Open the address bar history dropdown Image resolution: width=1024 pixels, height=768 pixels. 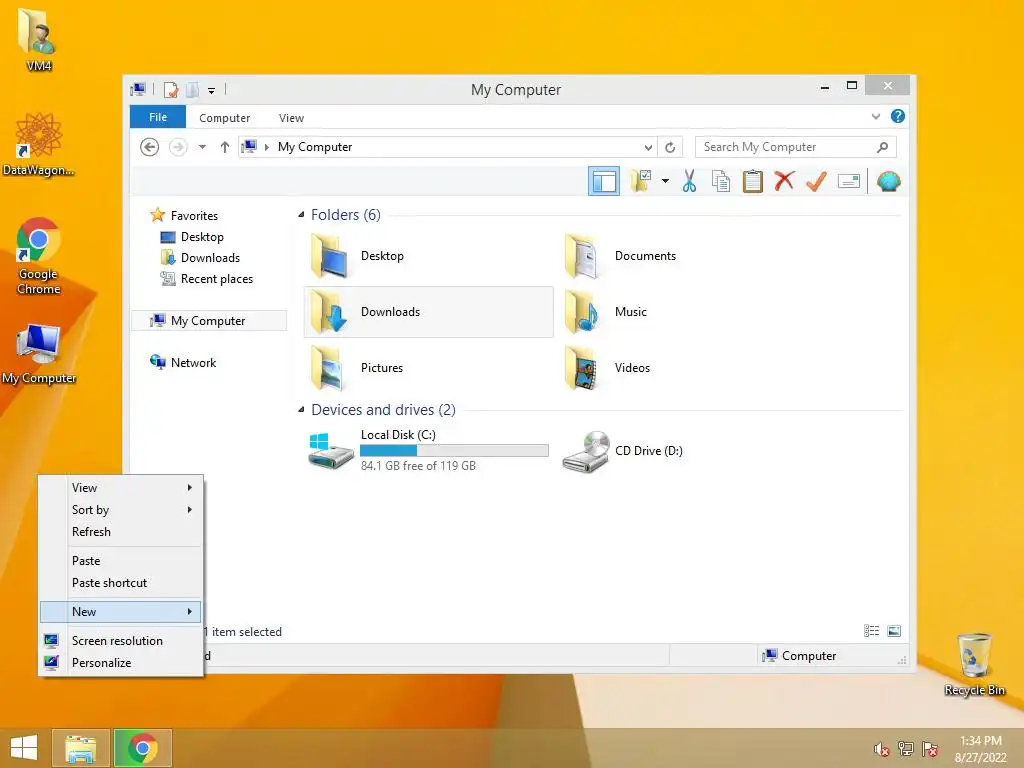point(648,147)
